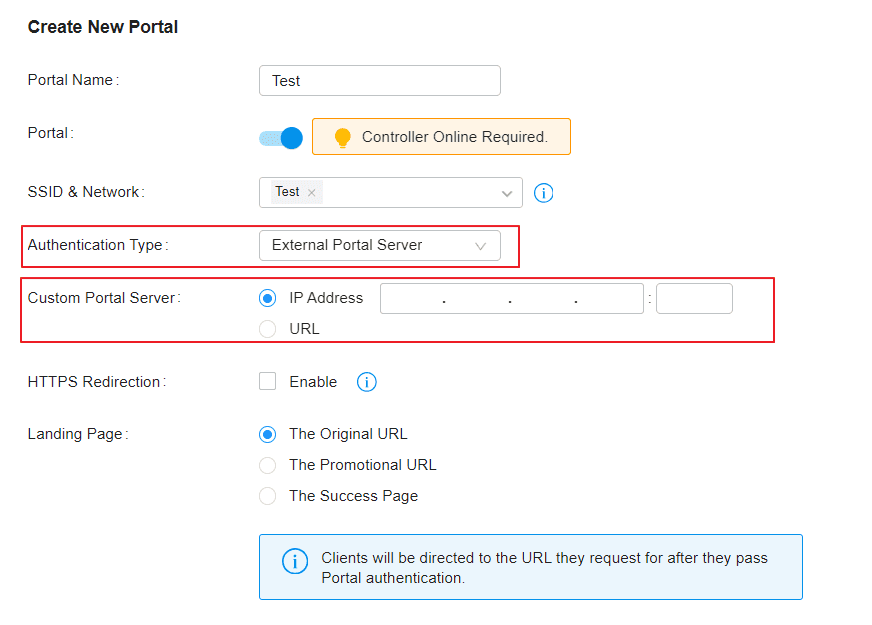Enable the HTTPS Redirection checkbox
This screenshot has width=872, height=625.
[267, 381]
